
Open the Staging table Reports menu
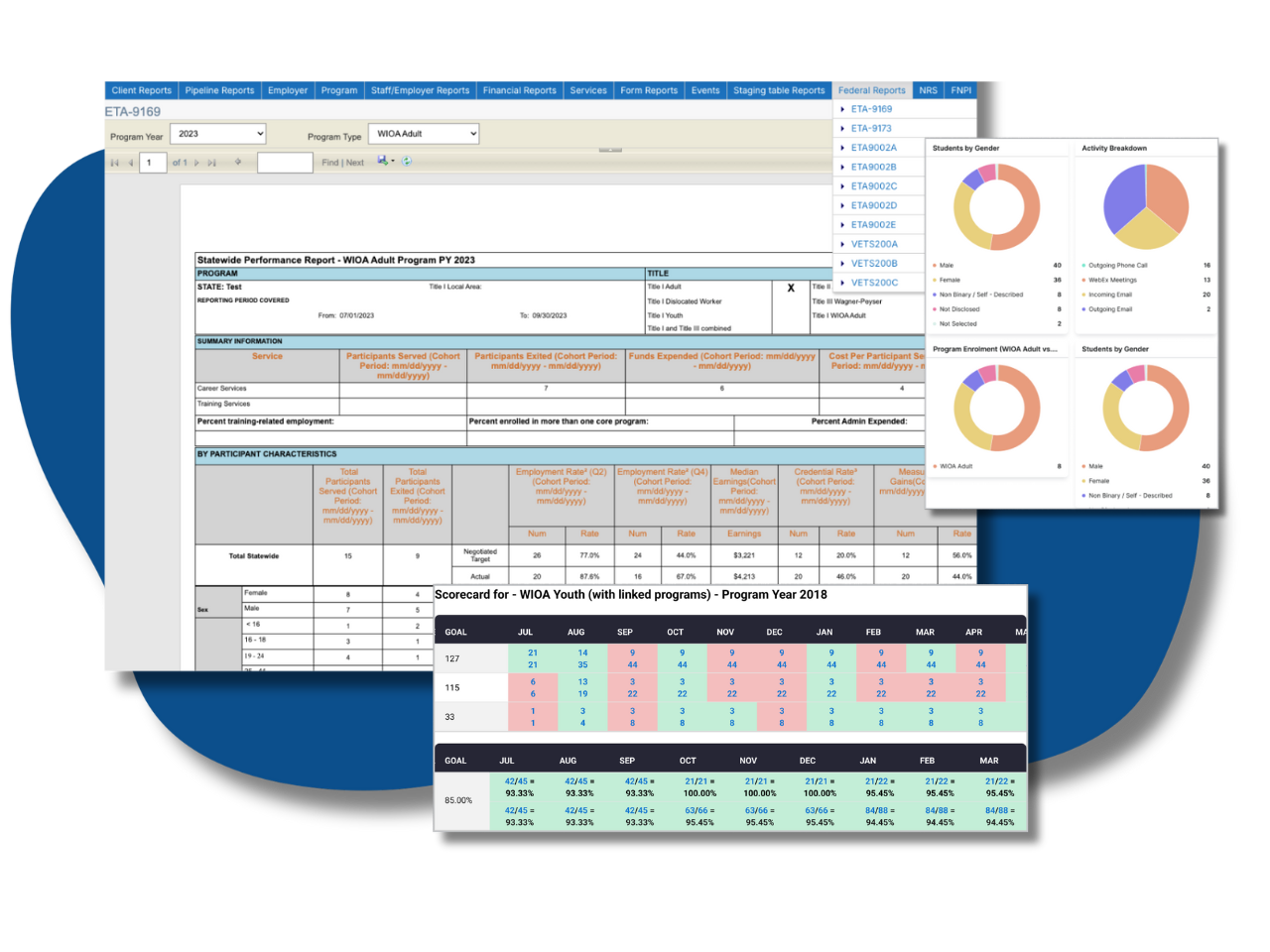779,90
